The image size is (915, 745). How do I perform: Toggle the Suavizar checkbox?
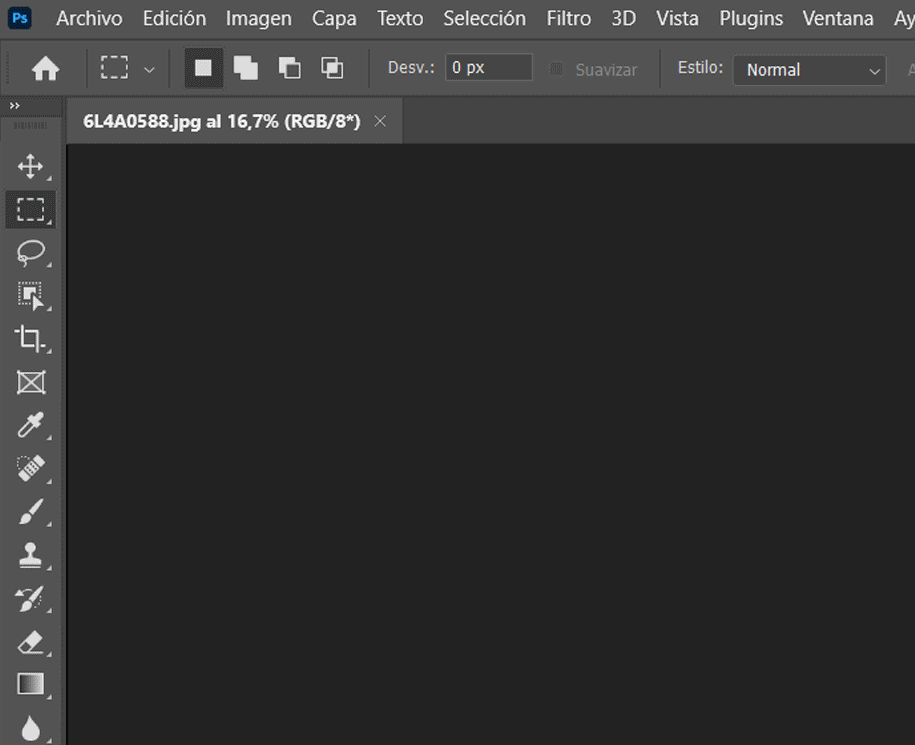pos(556,69)
